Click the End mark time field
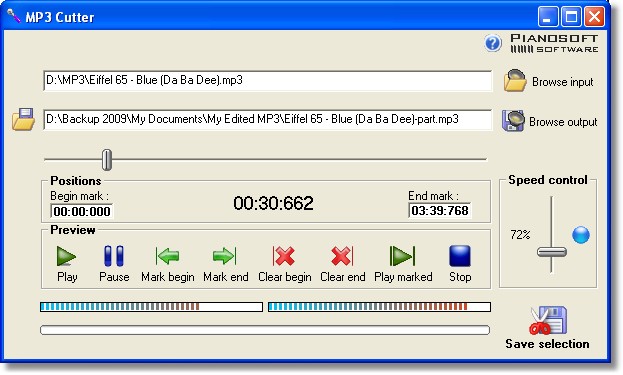The width and height of the screenshot is (623, 375). pyautogui.click(x=439, y=211)
